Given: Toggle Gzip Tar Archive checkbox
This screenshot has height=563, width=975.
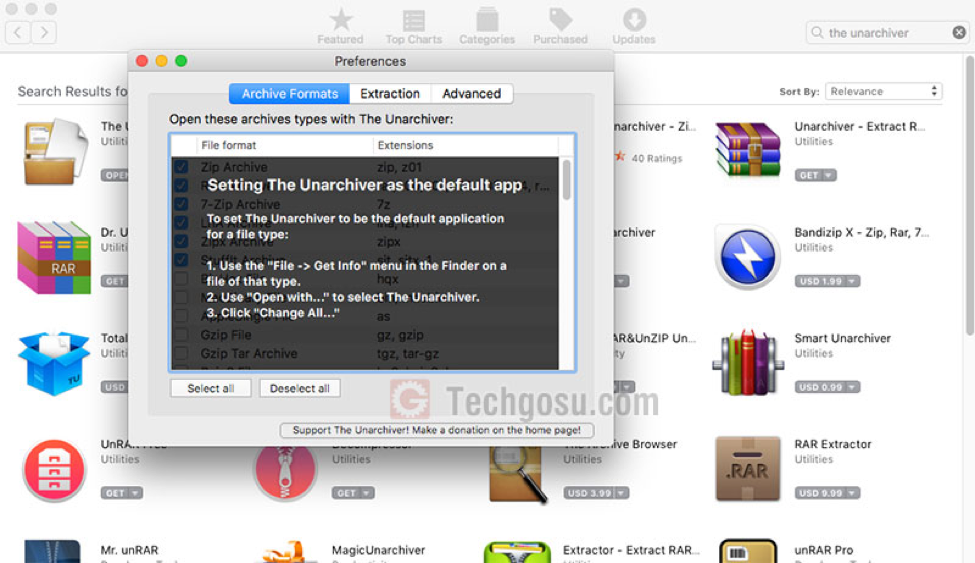Looking at the screenshot, I should pyautogui.click(x=182, y=353).
